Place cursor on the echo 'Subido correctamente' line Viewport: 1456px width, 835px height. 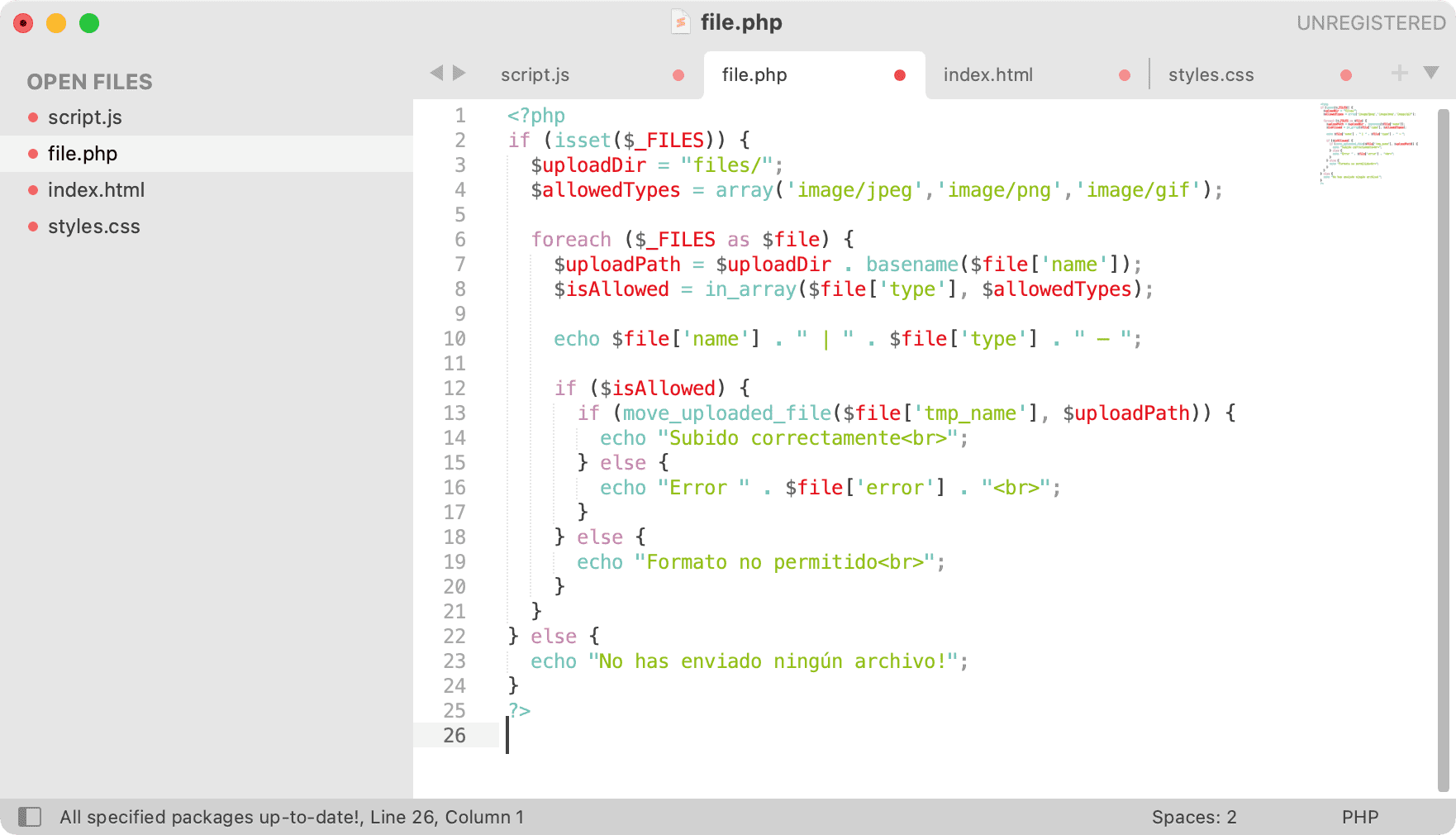(x=783, y=437)
